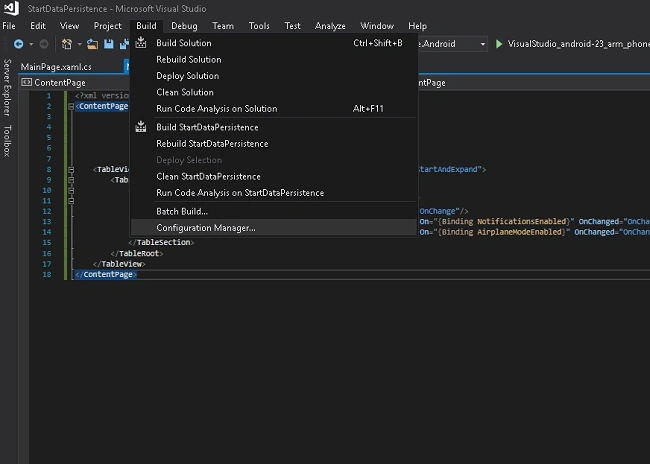Viewport: 650px width, 464px height.
Task: Choose Build Solution from the menu
Action: [x=274, y=43]
